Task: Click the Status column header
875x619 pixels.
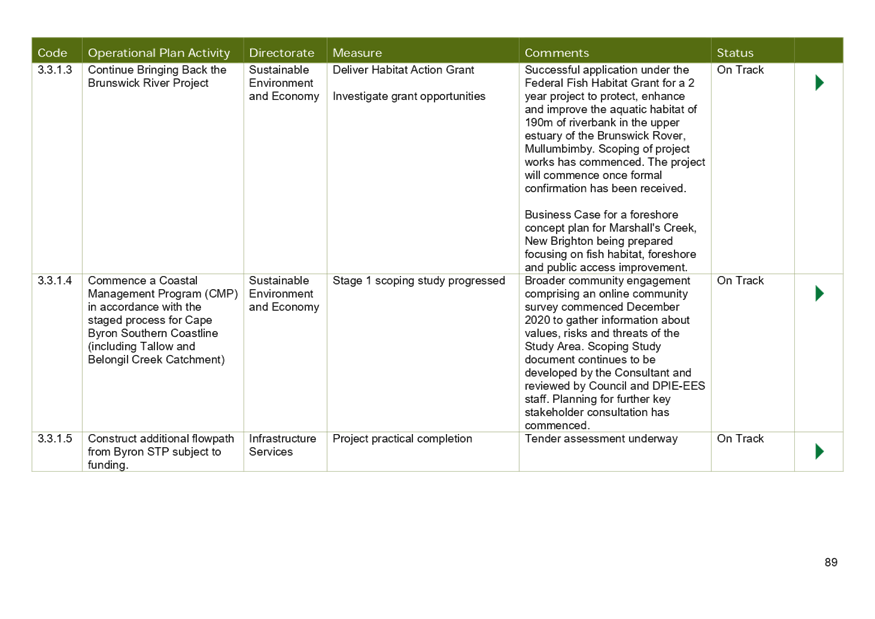Action: (x=735, y=53)
